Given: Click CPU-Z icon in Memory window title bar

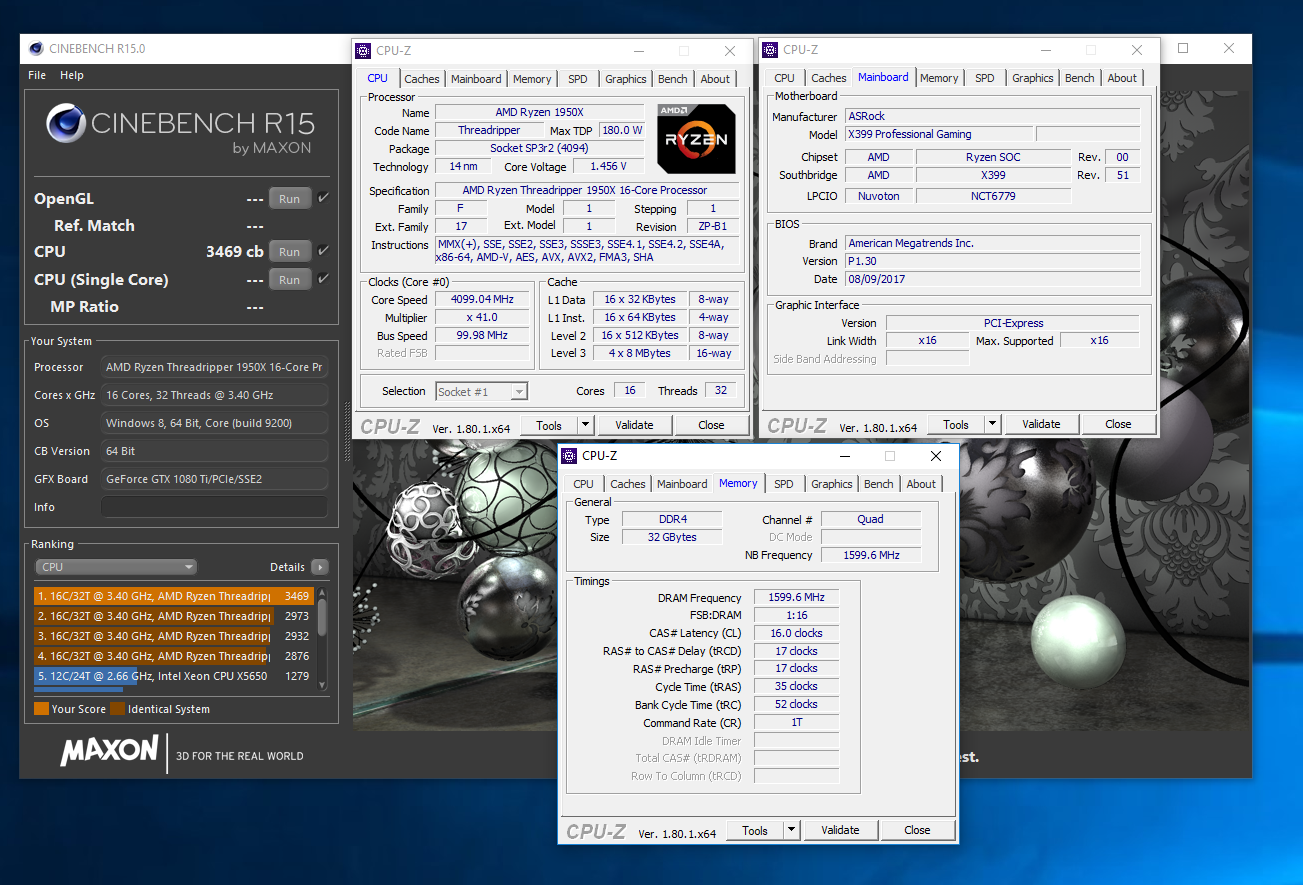Looking at the screenshot, I should pyautogui.click(x=570, y=456).
